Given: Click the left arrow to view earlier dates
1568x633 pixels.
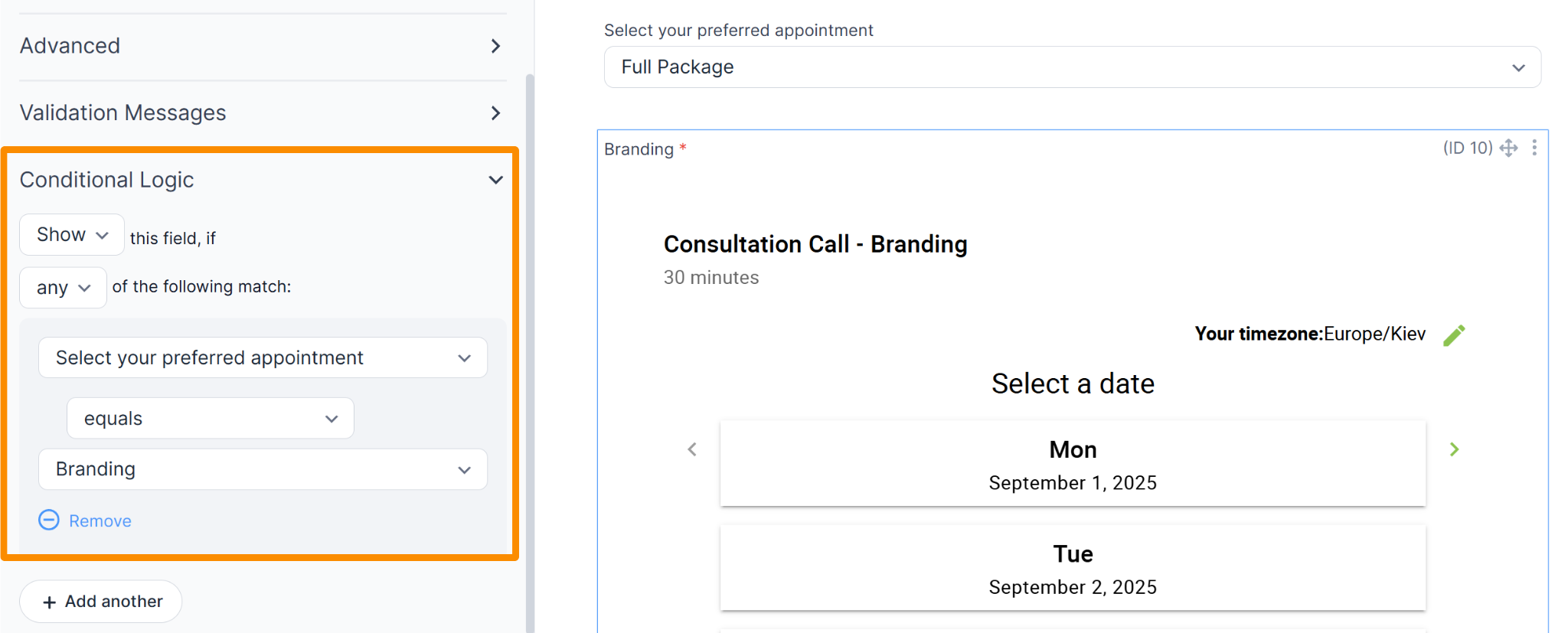Looking at the screenshot, I should pyautogui.click(x=691, y=449).
